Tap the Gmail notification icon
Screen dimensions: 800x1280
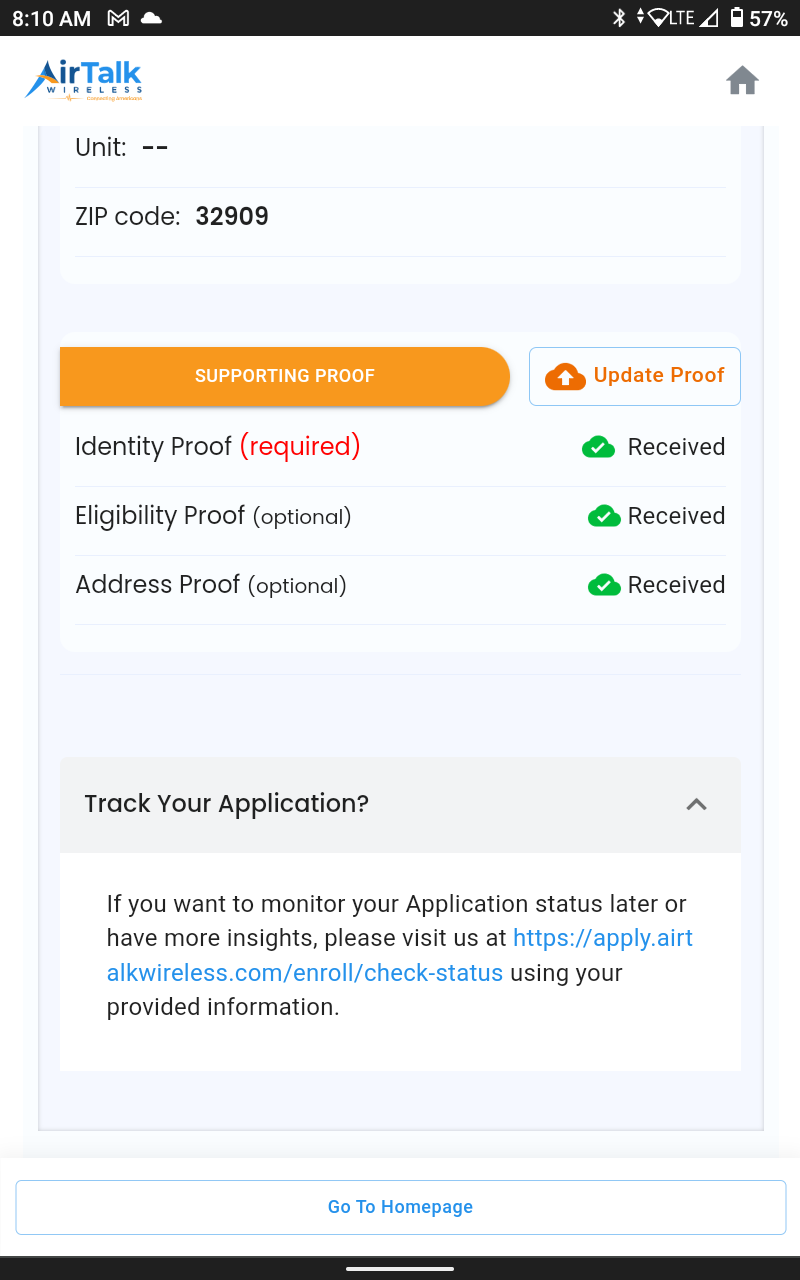click(x=118, y=18)
